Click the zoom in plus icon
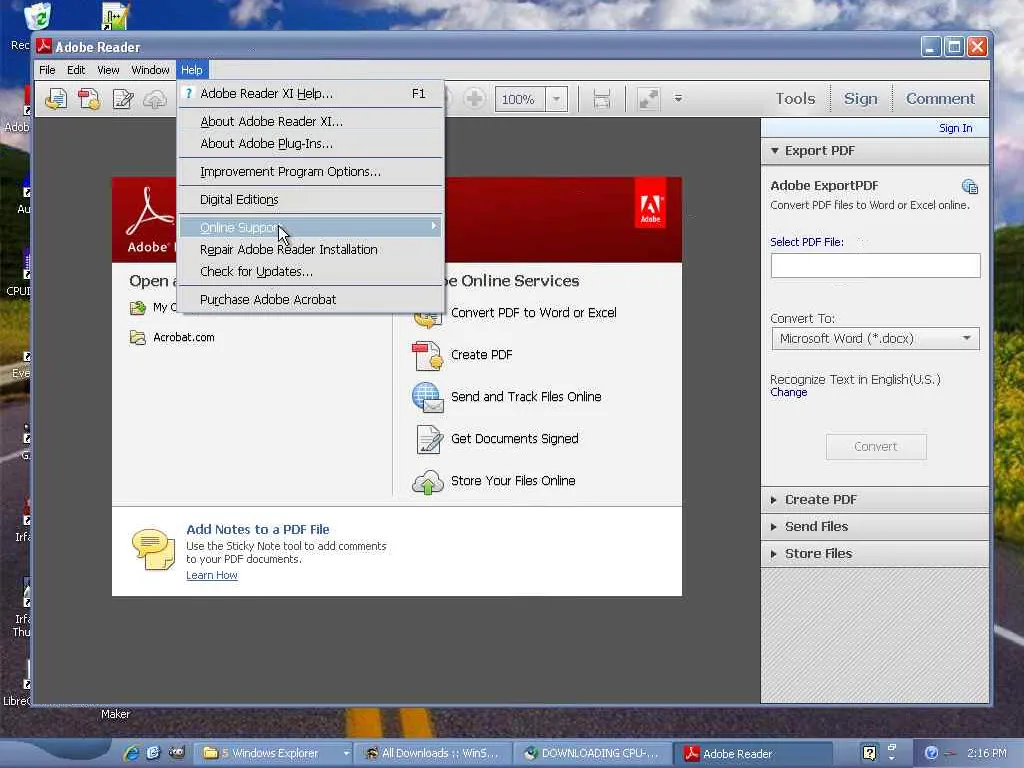The height and width of the screenshot is (768, 1024). pyautogui.click(x=475, y=99)
